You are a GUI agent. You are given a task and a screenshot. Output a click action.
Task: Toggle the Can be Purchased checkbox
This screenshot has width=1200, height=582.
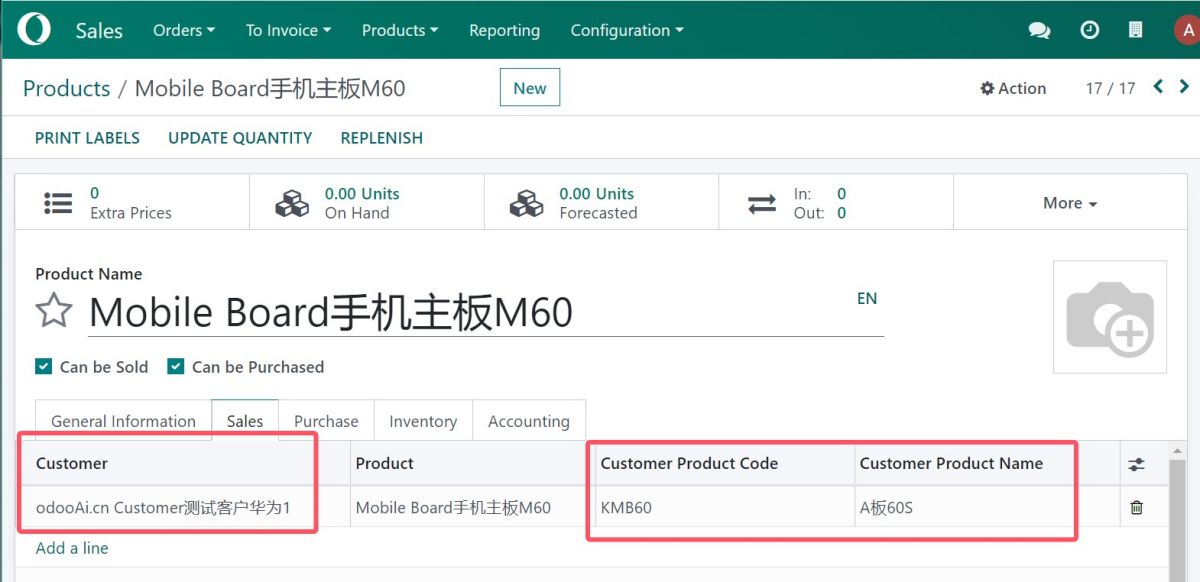click(x=175, y=366)
